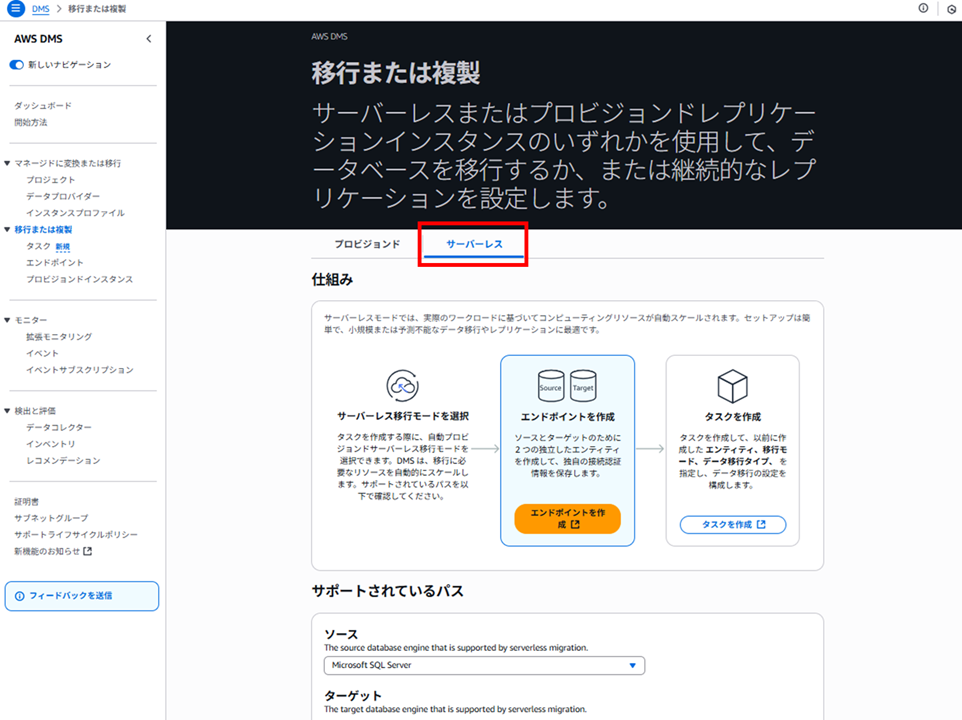Click the AWS DMS label above page title
The width and height of the screenshot is (962, 720).
click(x=329, y=37)
